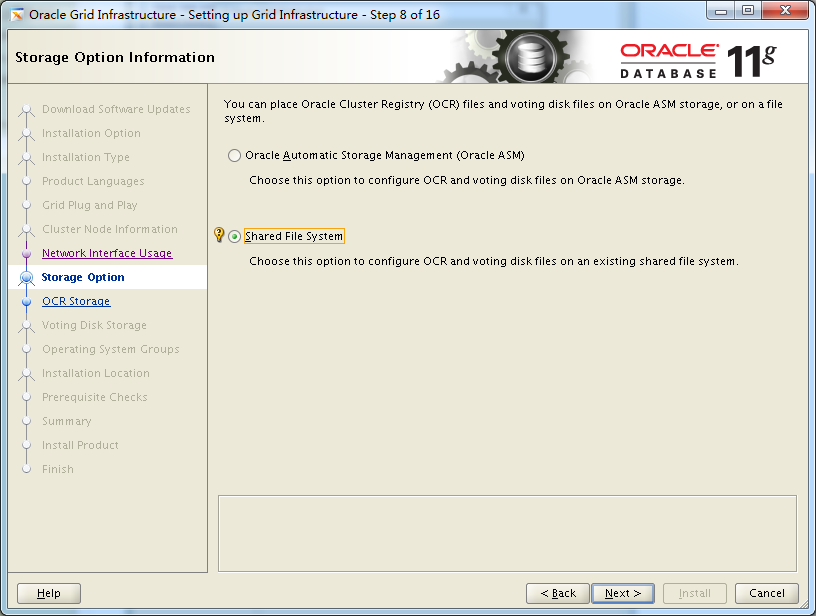Click the OCR Storage step node icon
Viewport: 816px width, 616px height.
27,302
